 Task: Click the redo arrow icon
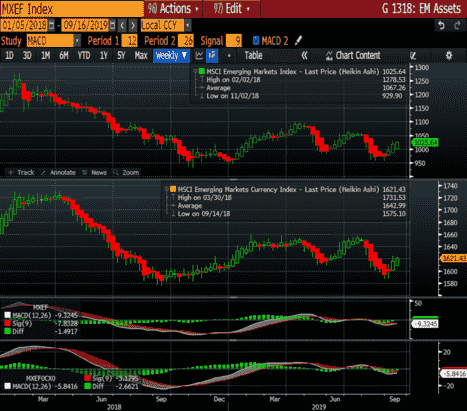pos(457,26)
